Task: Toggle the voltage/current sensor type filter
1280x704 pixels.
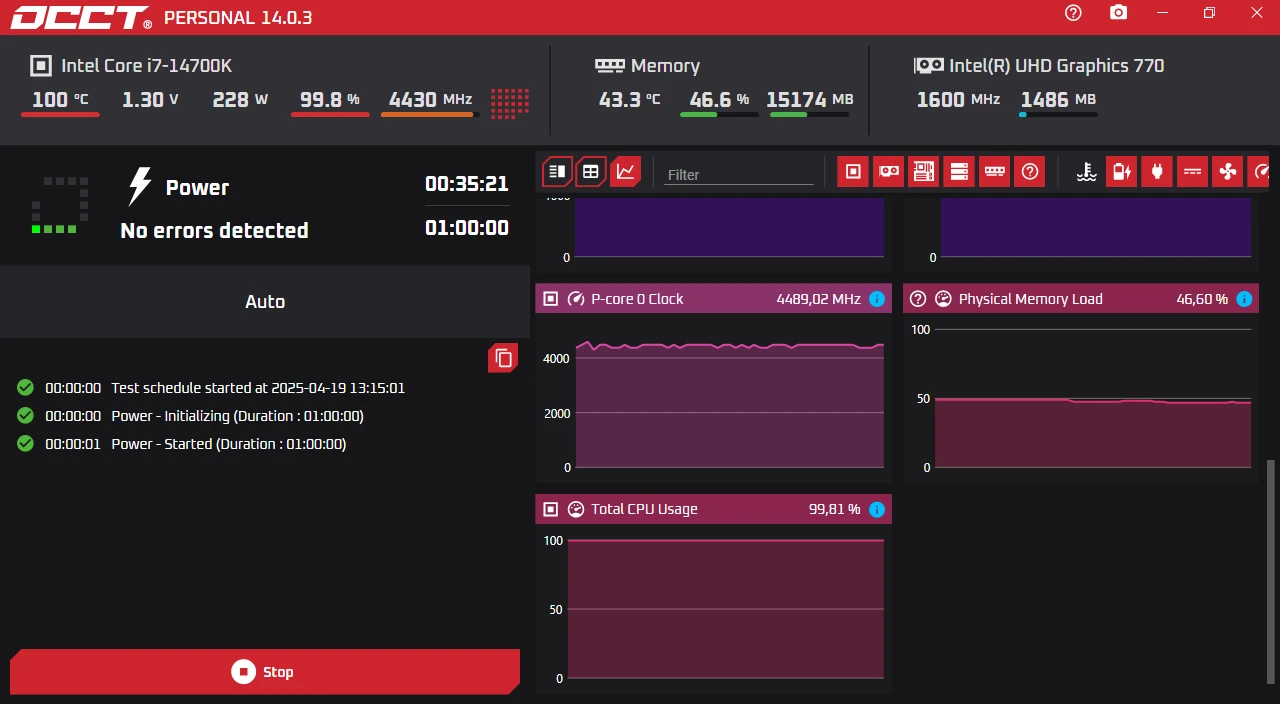Action: point(1192,172)
